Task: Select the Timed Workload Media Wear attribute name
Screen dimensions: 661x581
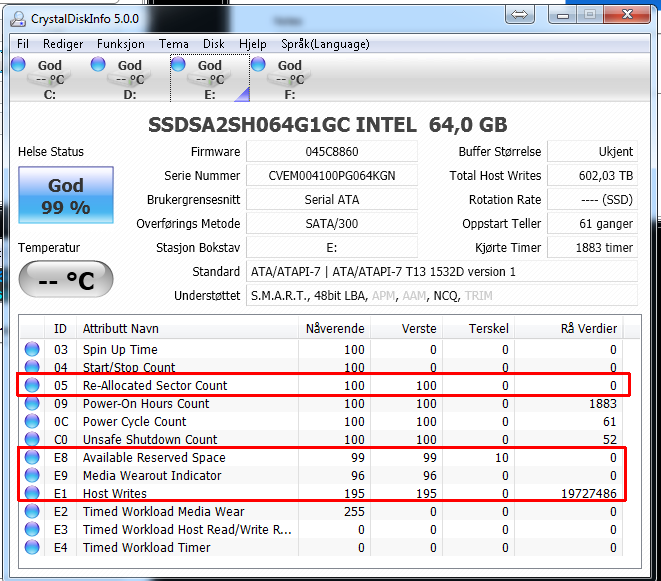Action: 164,511
